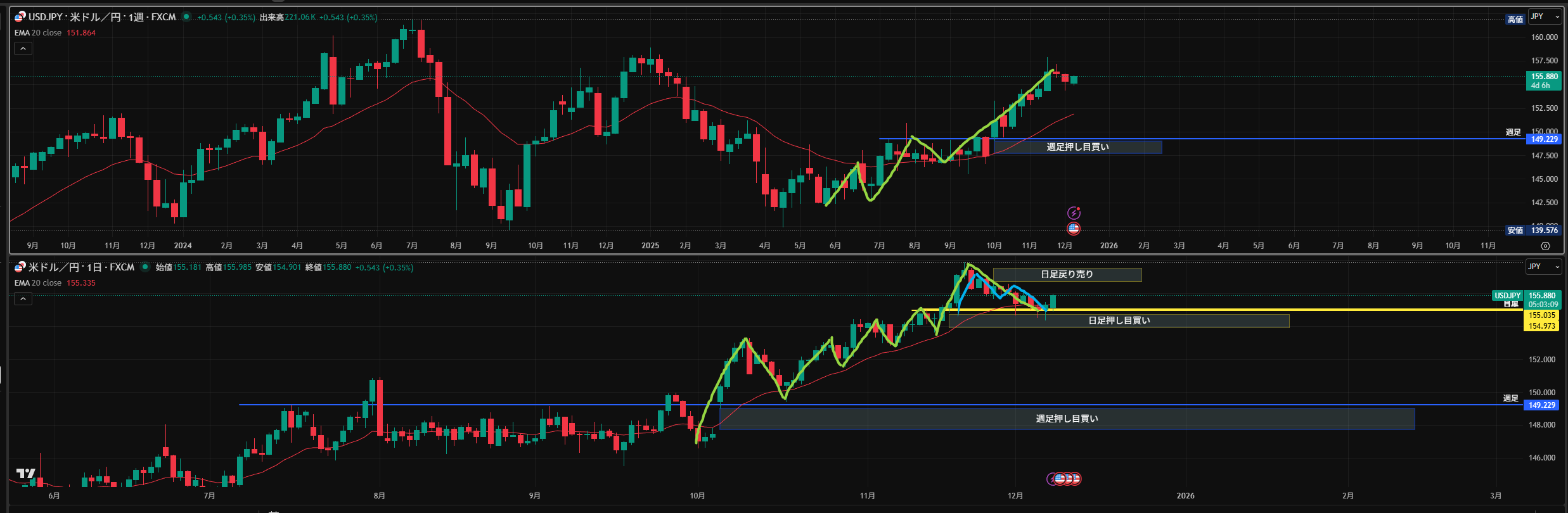Click the purple lightning event icon on weekly chart
This screenshot has width=1568, height=513.
(1074, 213)
